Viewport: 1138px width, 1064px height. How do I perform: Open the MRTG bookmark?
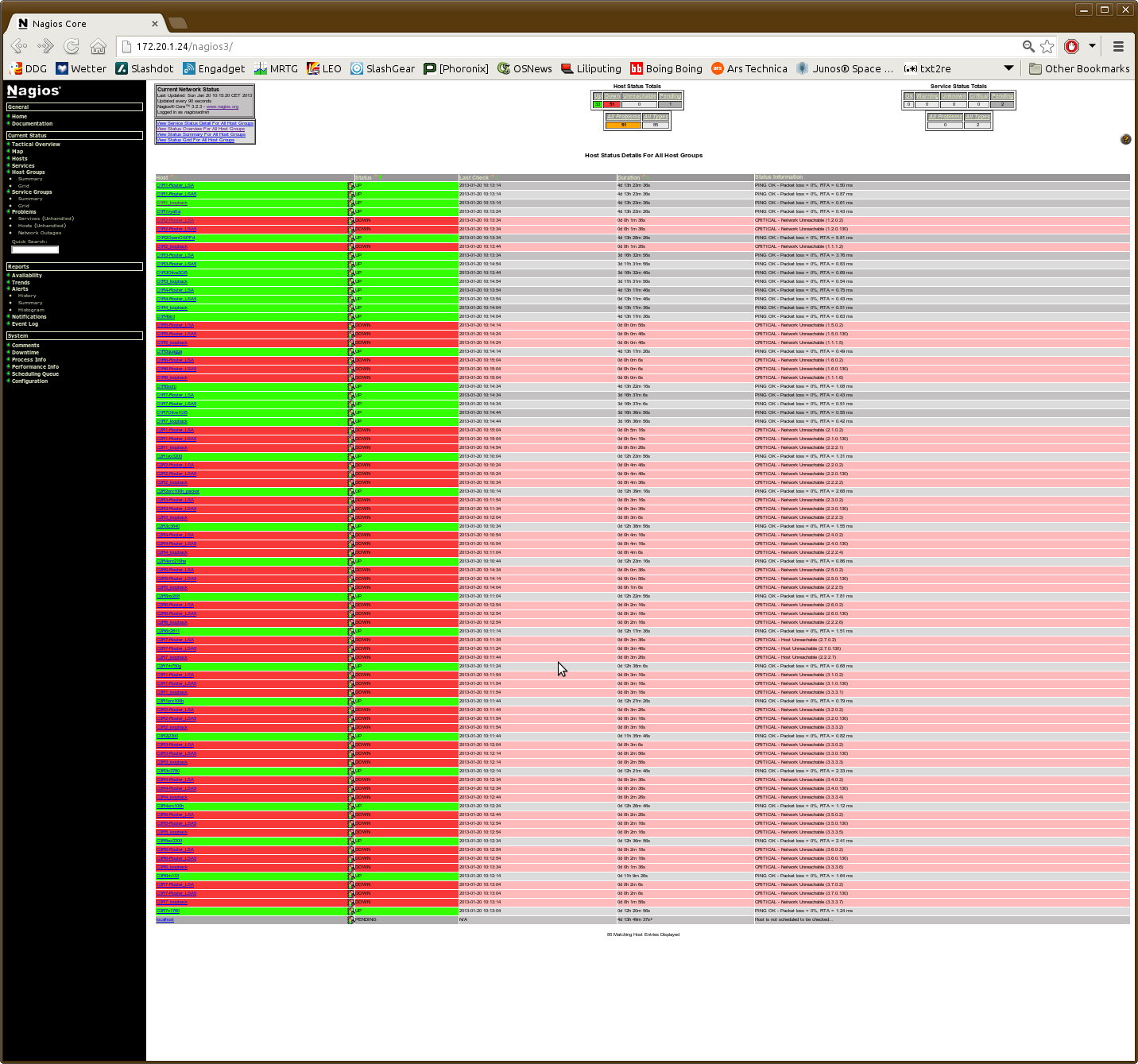276,68
